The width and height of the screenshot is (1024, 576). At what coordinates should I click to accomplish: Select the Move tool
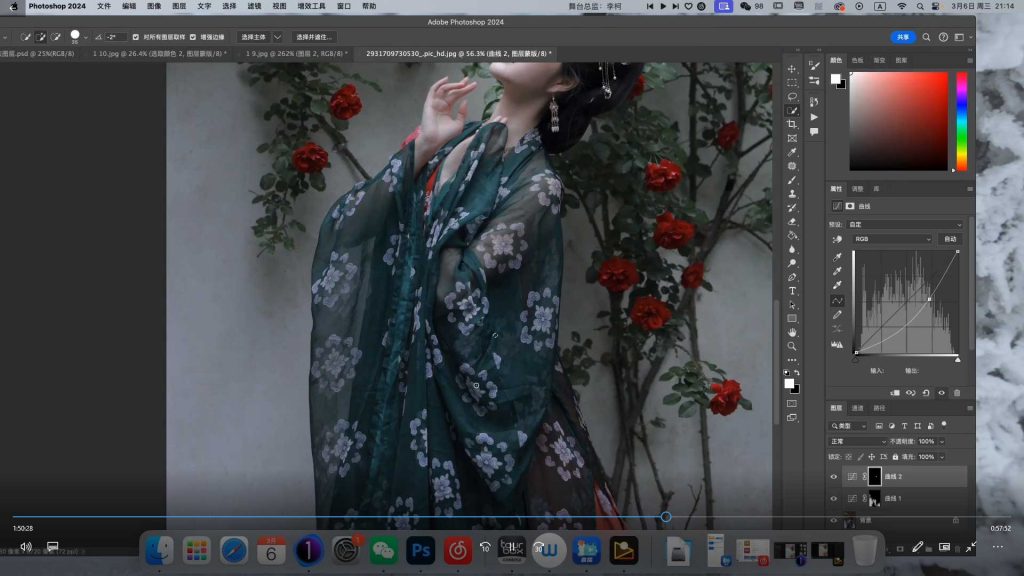(792, 69)
